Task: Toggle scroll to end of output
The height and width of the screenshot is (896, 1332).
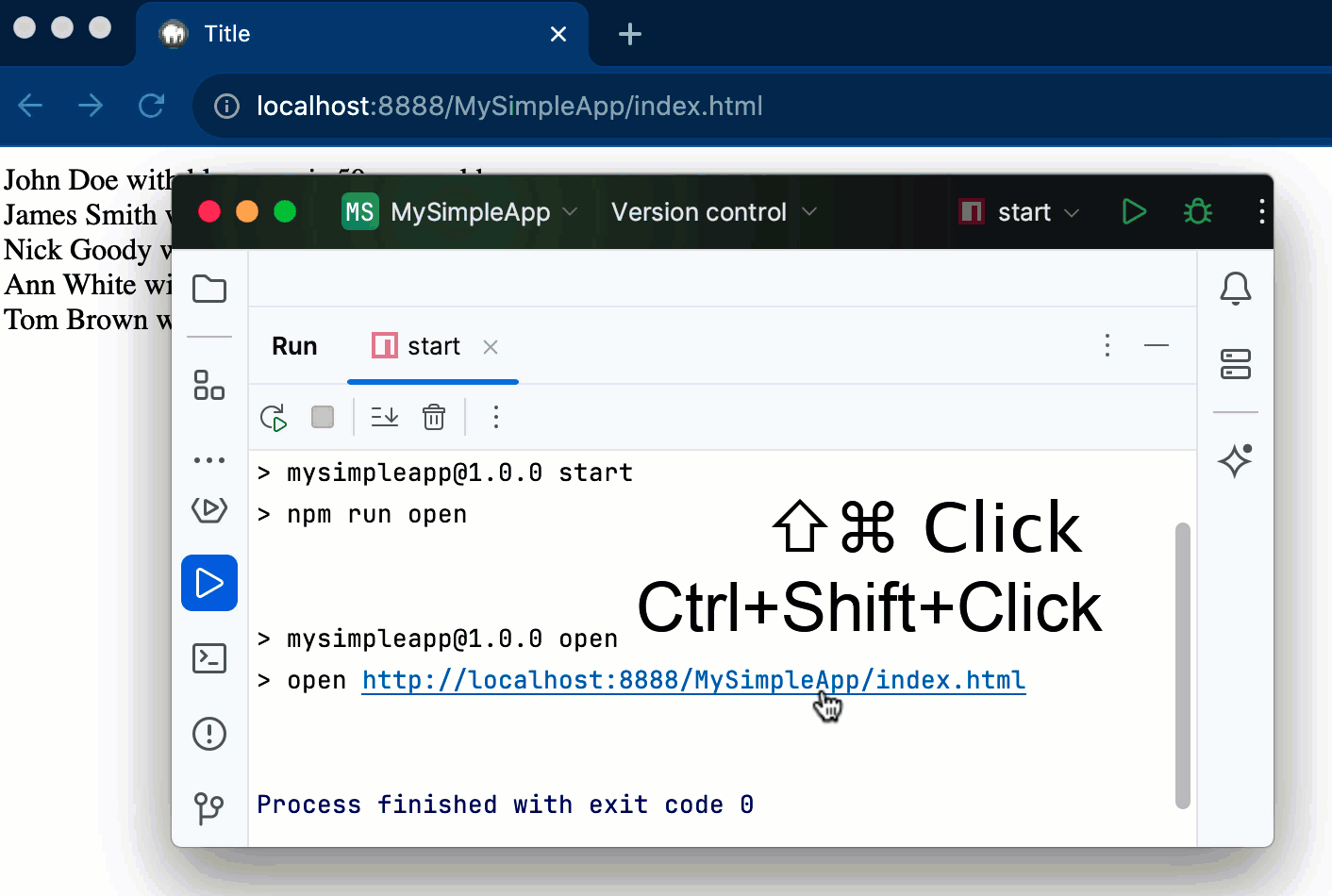Action: (385, 417)
